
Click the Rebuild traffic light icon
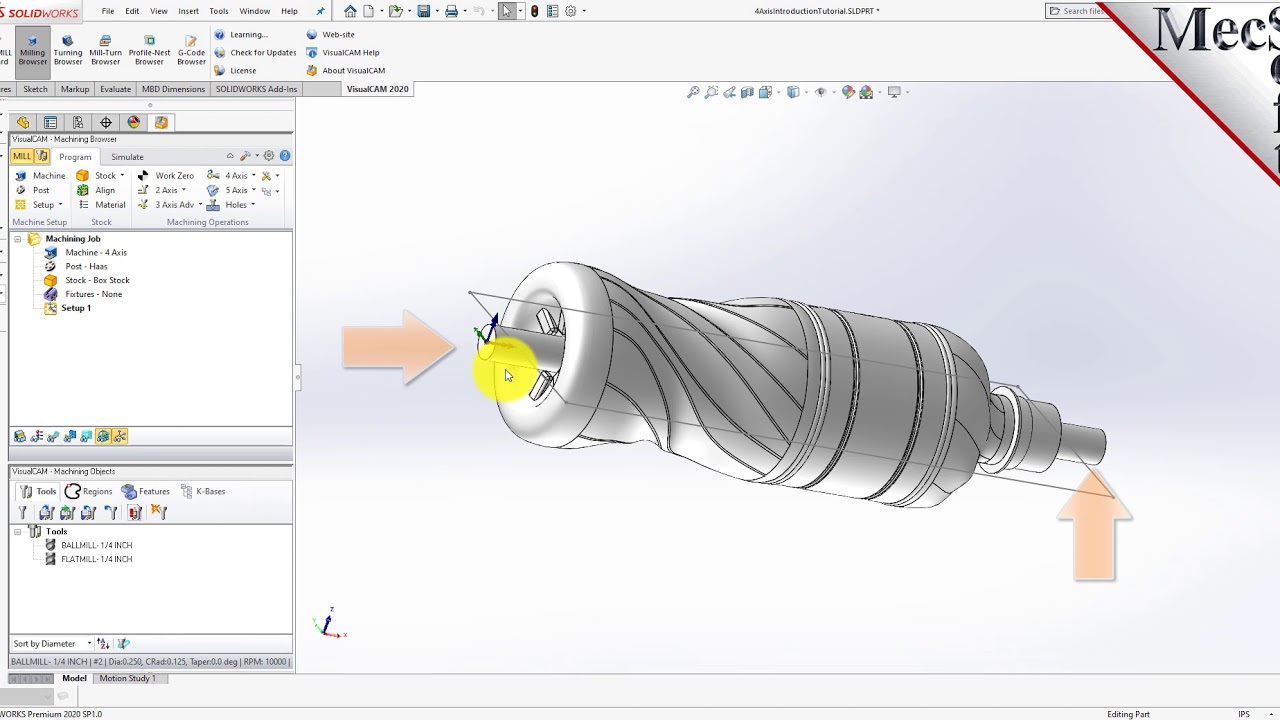[x=535, y=11]
